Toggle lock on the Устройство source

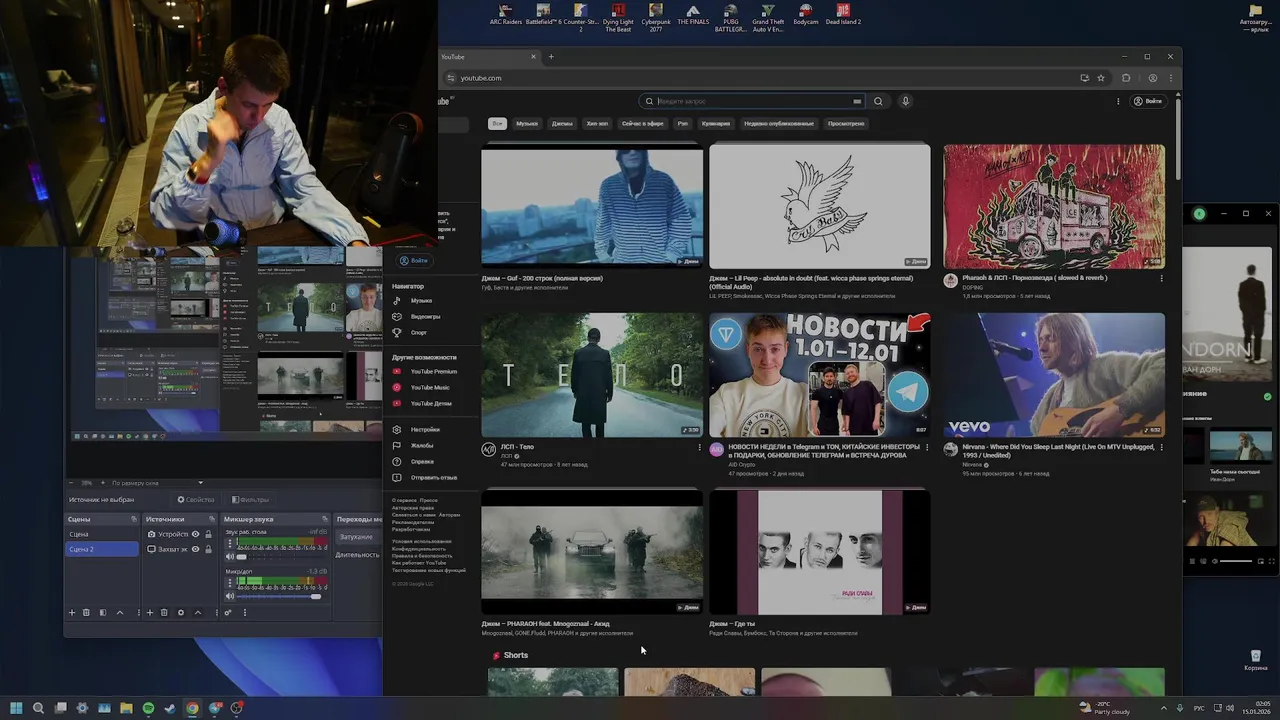(x=208, y=534)
